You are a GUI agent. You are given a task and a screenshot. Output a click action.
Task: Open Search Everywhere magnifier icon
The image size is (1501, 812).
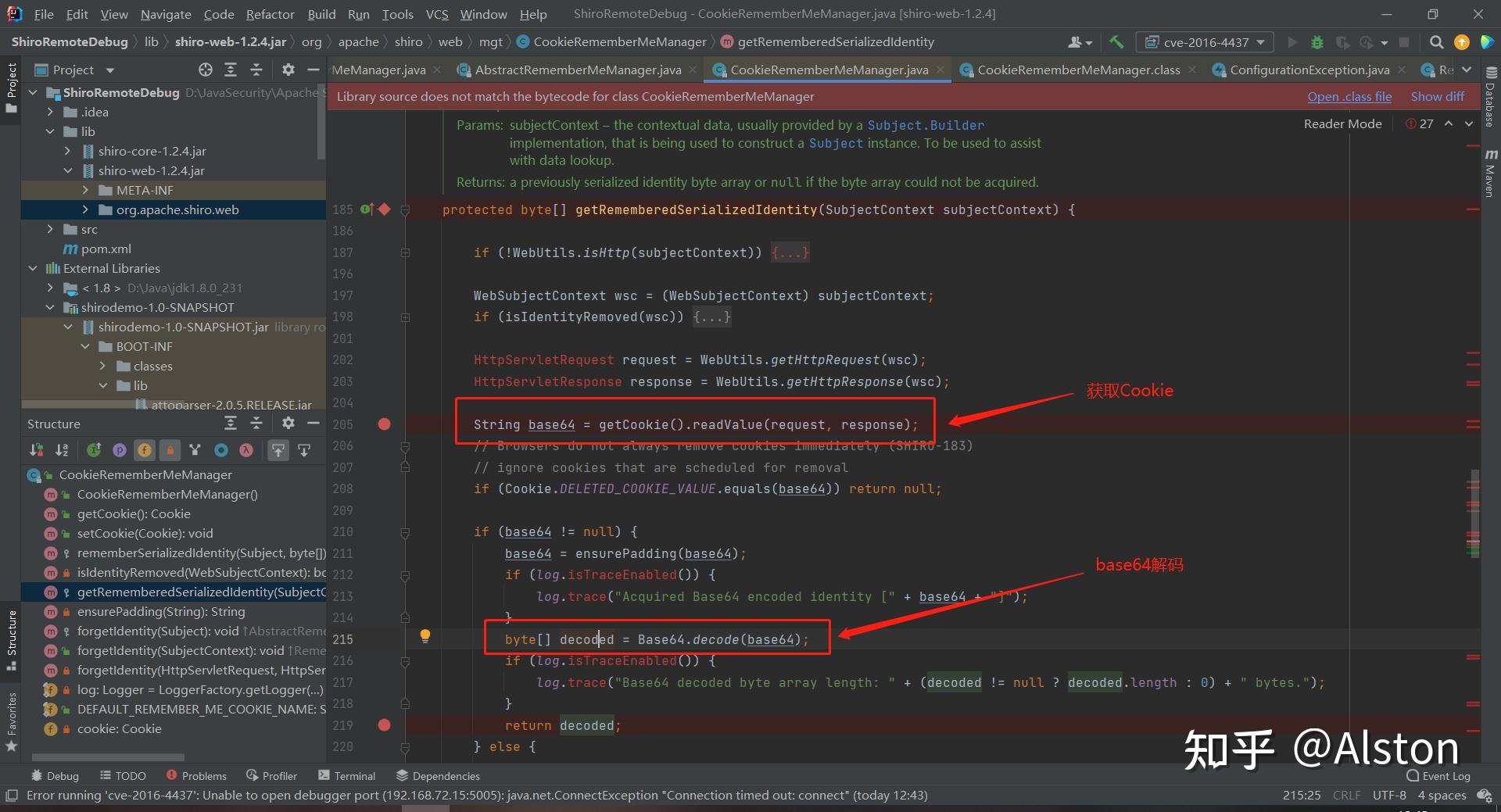click(x=1436, y=42)
